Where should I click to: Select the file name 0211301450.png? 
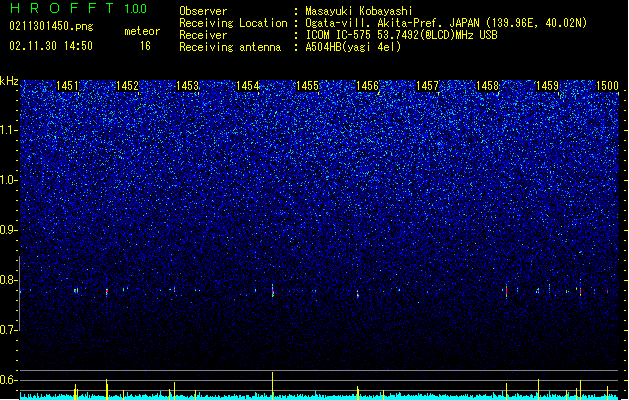[x=51, y=26]
